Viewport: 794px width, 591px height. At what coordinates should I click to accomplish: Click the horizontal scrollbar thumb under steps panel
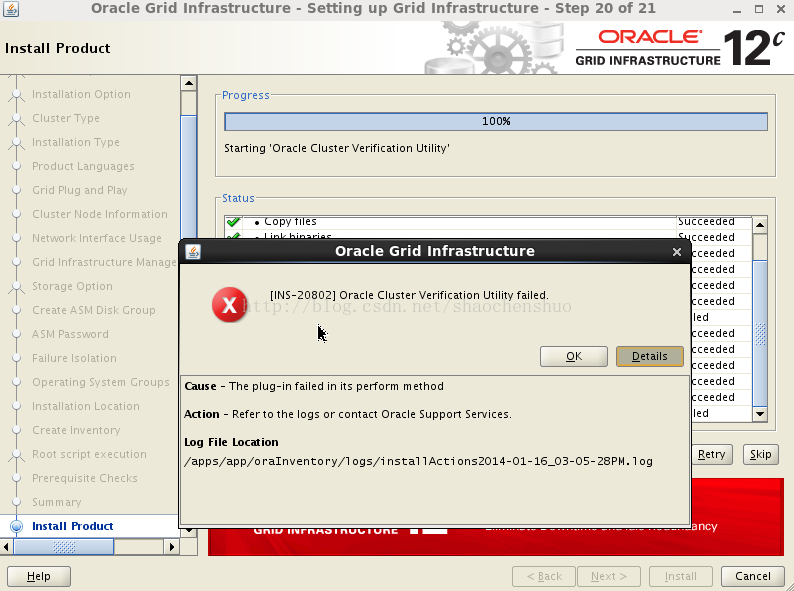pyautogui.click(x=64, y=547)
